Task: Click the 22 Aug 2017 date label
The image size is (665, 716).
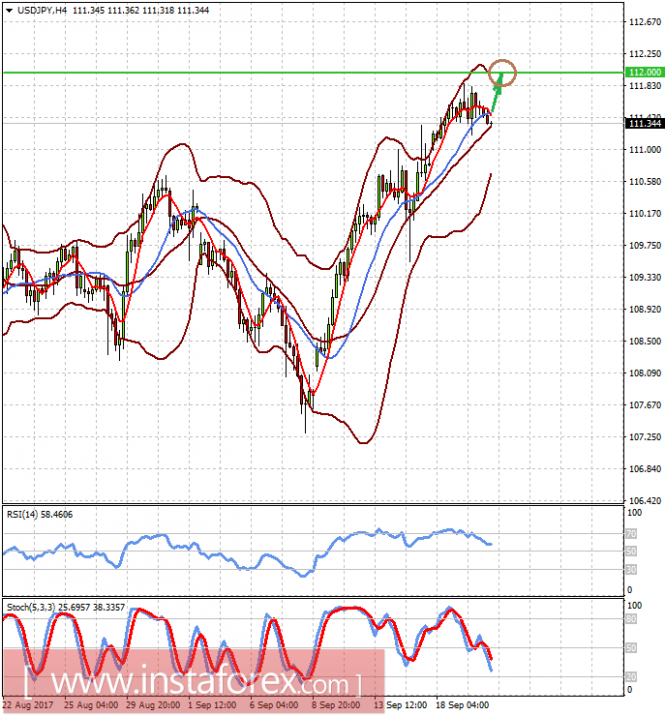Action: point(28,705)
